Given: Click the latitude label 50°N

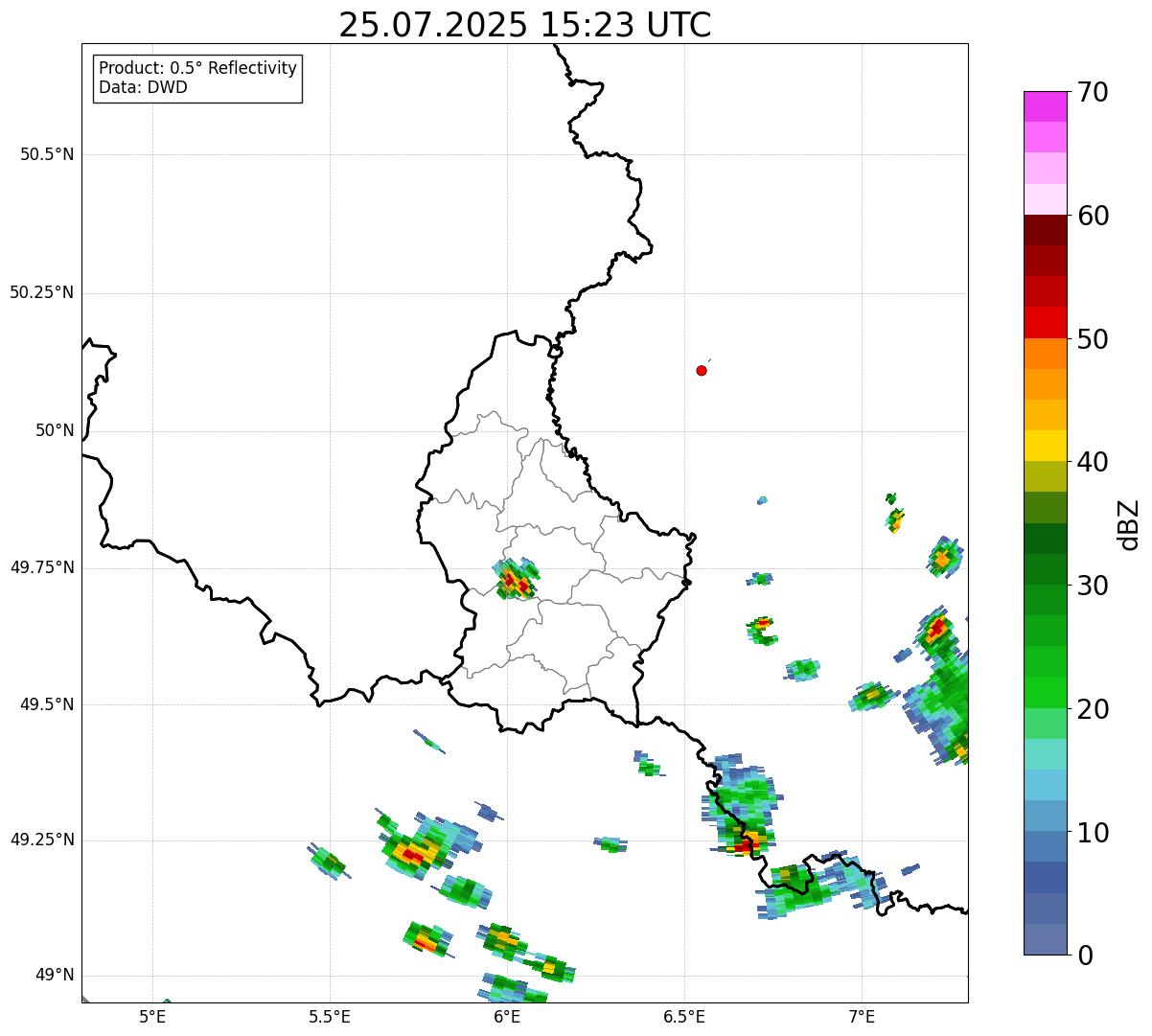Looking at the screenshot, I should click(x=55, y=430).
